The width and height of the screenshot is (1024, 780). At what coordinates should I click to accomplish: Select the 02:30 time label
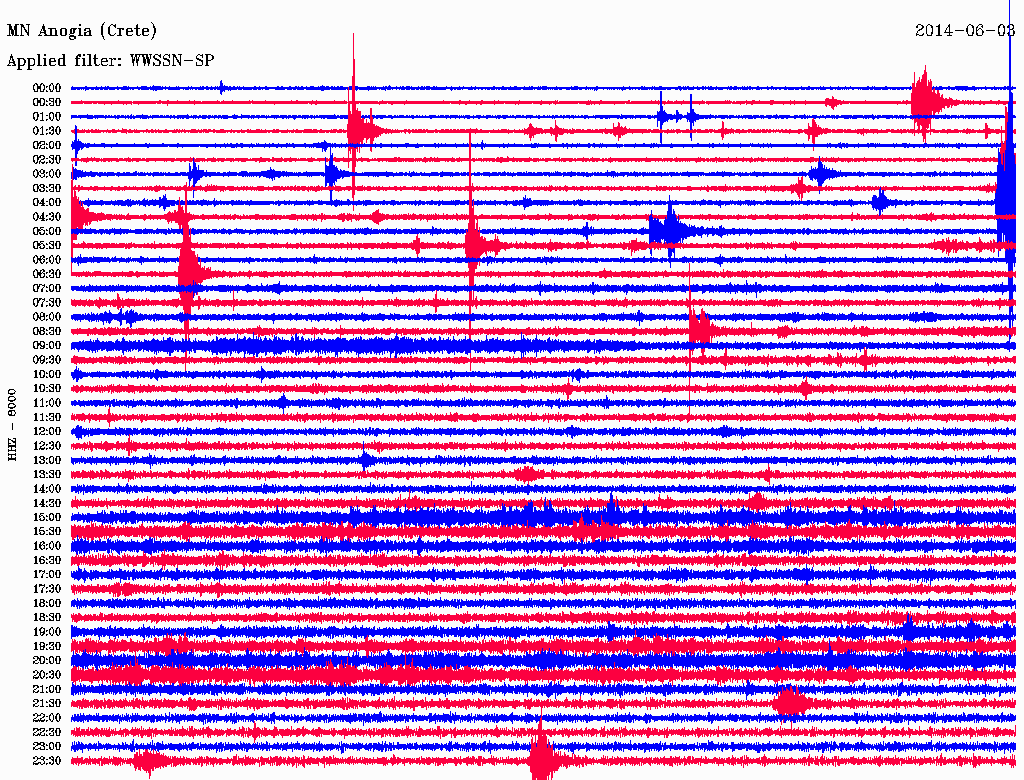(x=47, y=159)
